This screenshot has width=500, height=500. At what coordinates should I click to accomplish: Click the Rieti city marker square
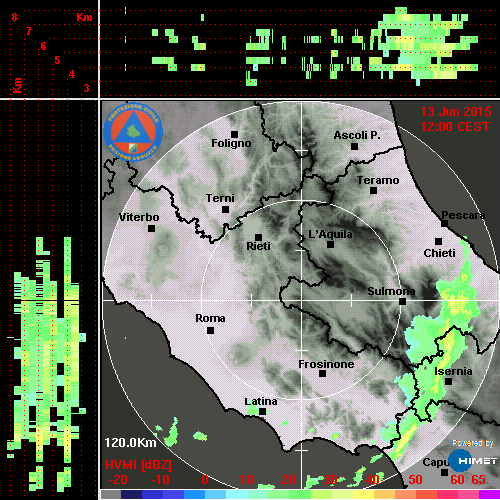point(258,237)
